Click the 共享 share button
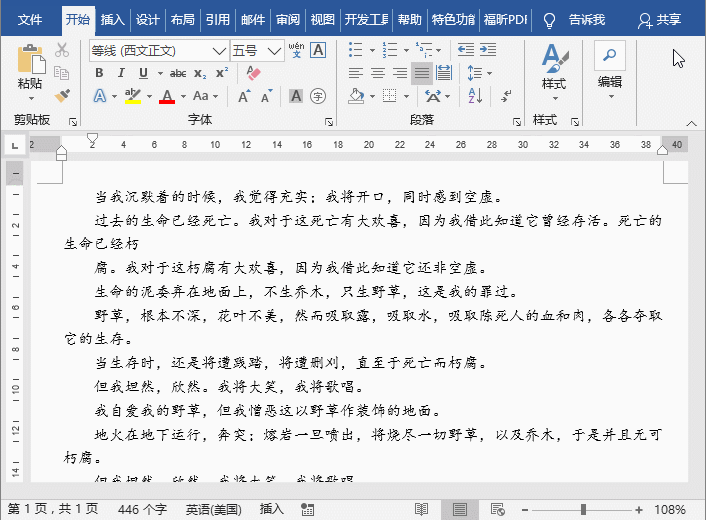Viewport: 706px width, 520px height. [x=659, y=20]
